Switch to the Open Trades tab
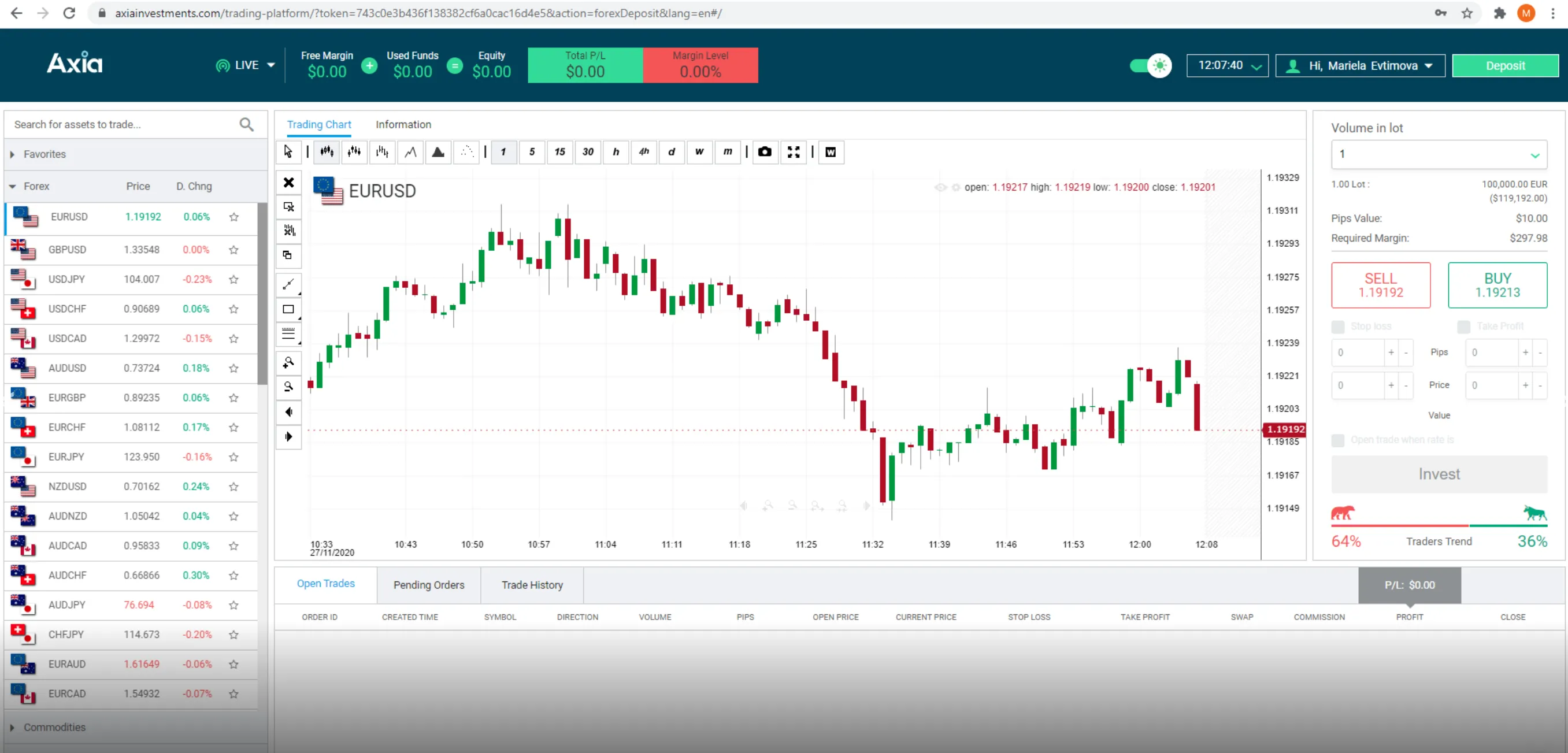 click(x=325, y=584)
